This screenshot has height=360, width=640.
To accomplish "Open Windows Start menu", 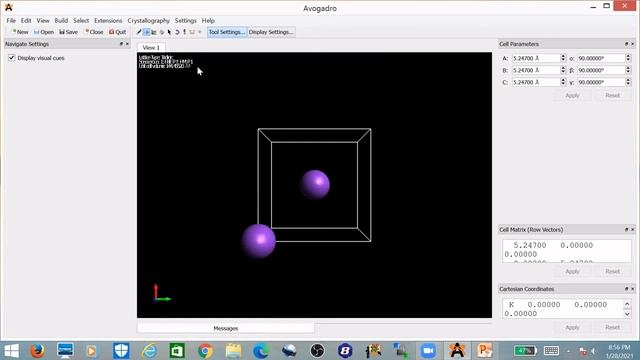I will tap(11, 351).
